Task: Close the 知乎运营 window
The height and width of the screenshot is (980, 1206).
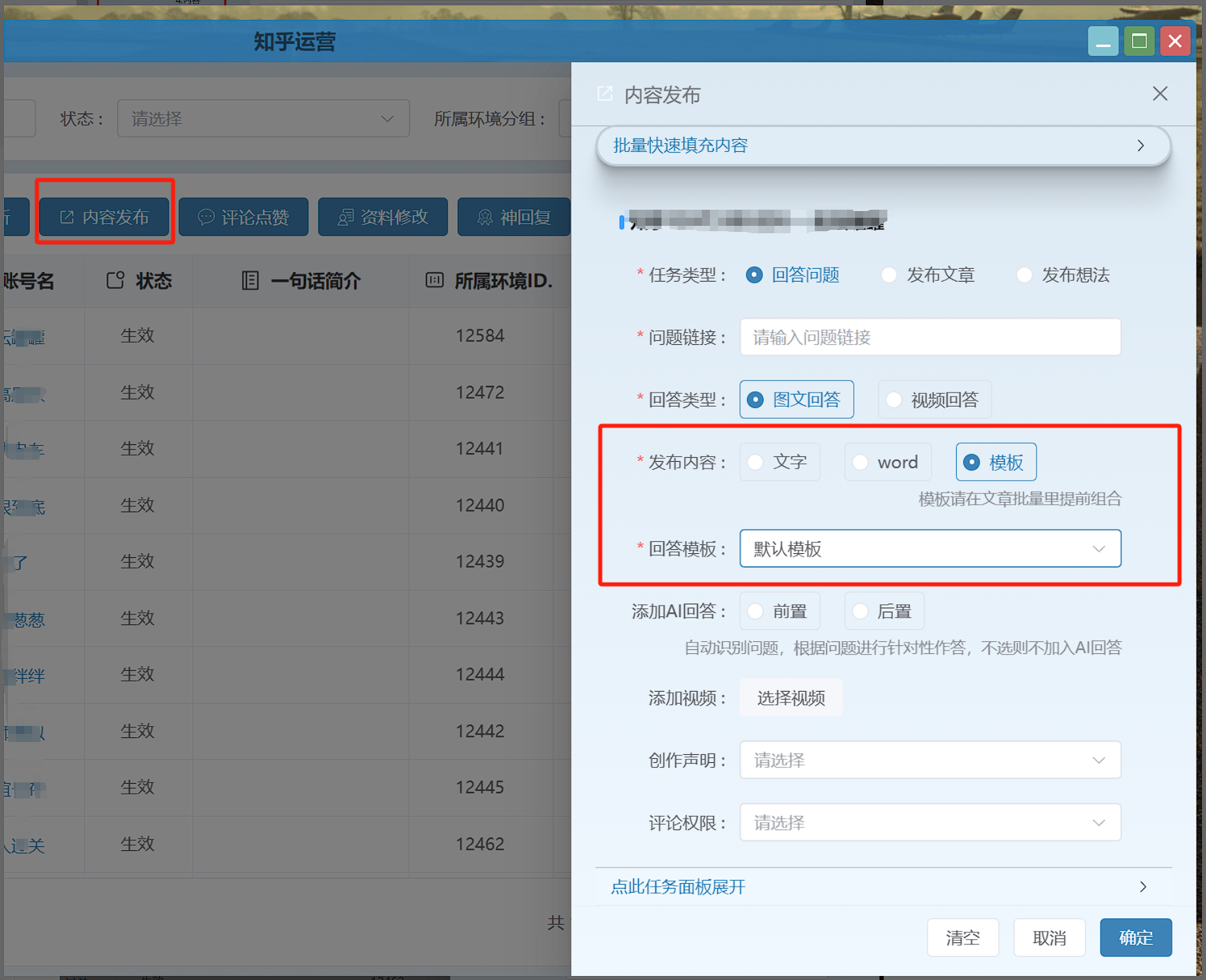Action: click(1175, 42)
